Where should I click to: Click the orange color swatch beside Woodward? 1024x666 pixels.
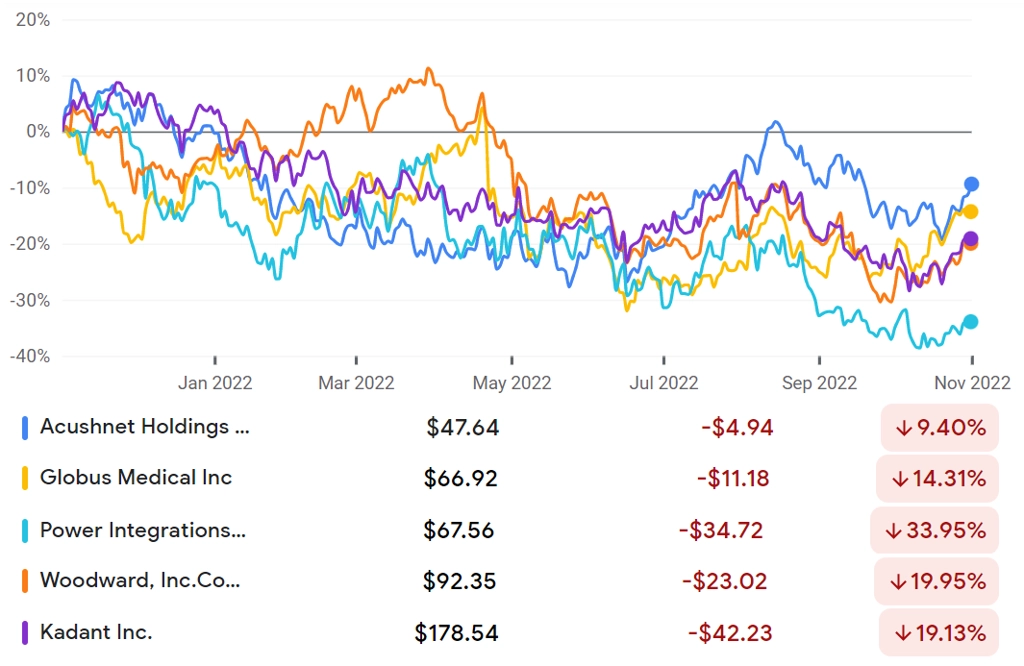[25, 580]
